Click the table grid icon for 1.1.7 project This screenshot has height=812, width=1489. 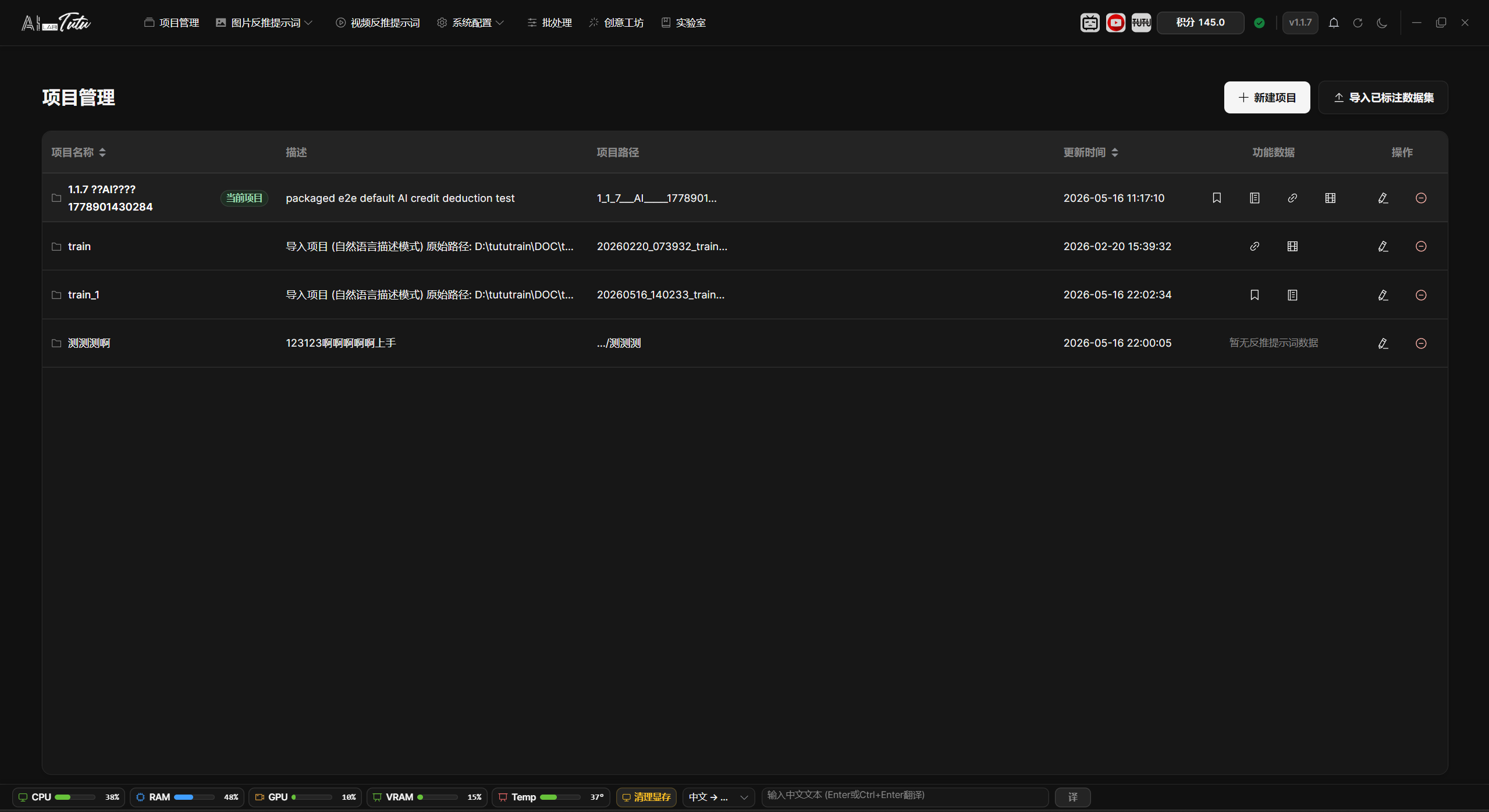1330,198
